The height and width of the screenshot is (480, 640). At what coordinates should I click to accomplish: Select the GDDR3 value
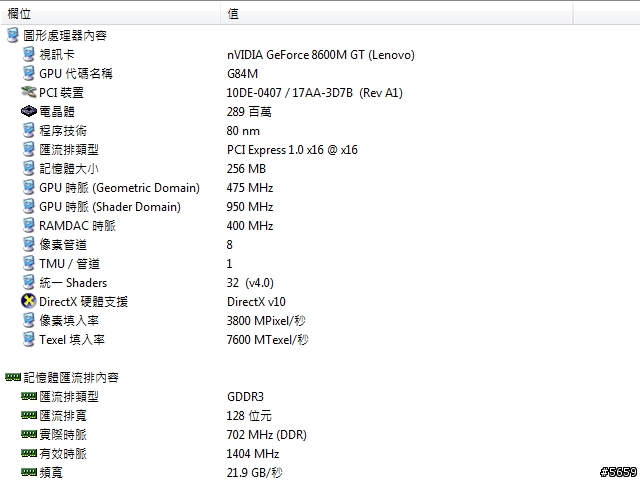click(245, 396)
